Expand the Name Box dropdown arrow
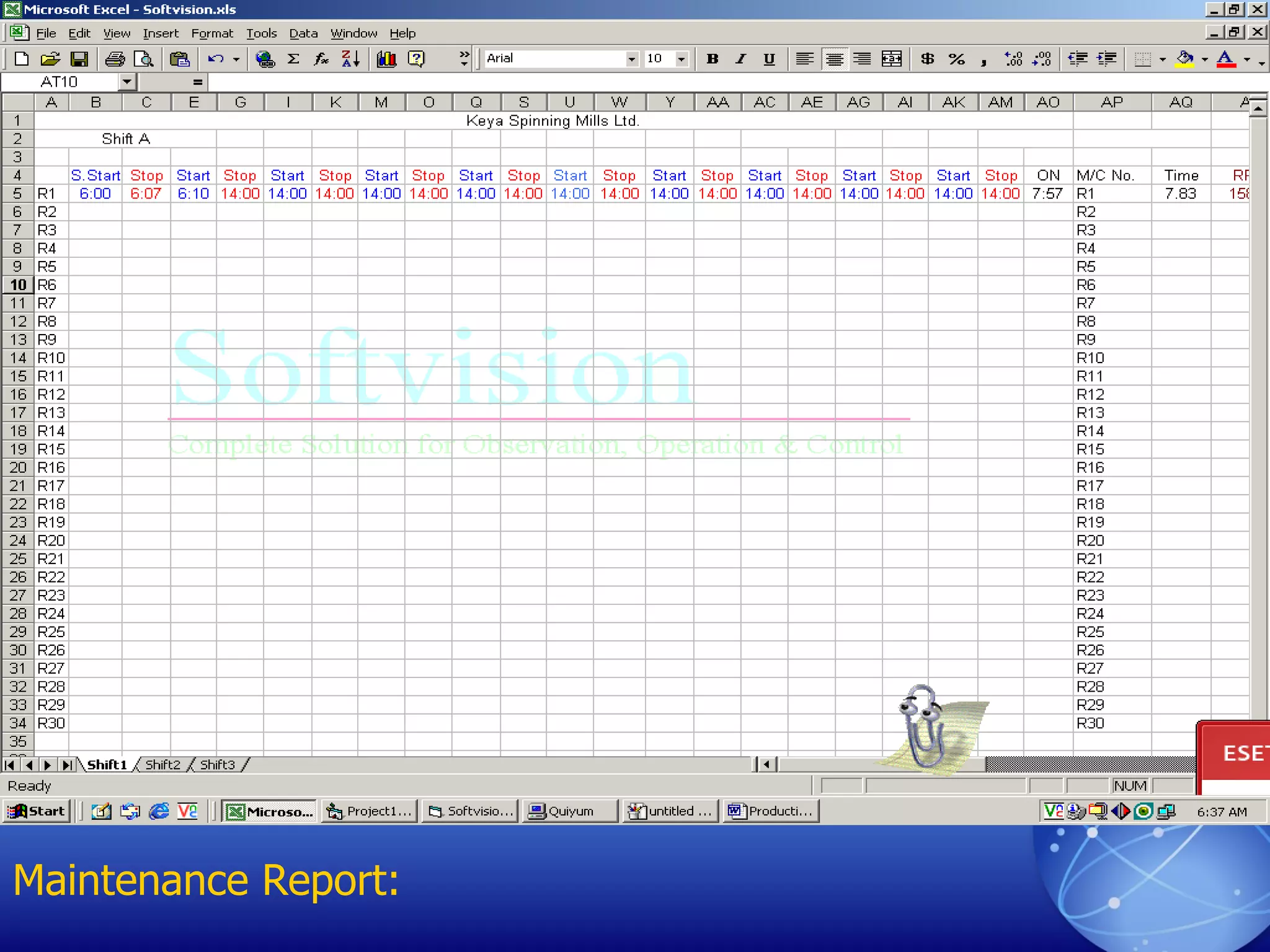Viewport: 1270px width, 952px height. tap(127, 82)
